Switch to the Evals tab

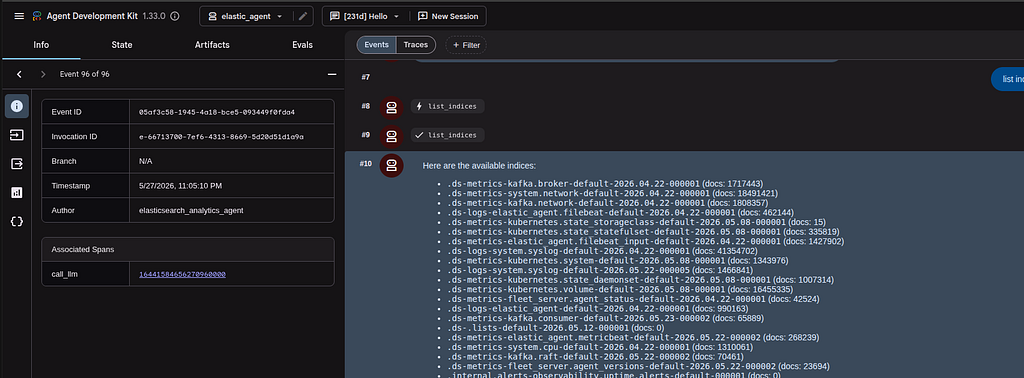[x=302, y=45]
